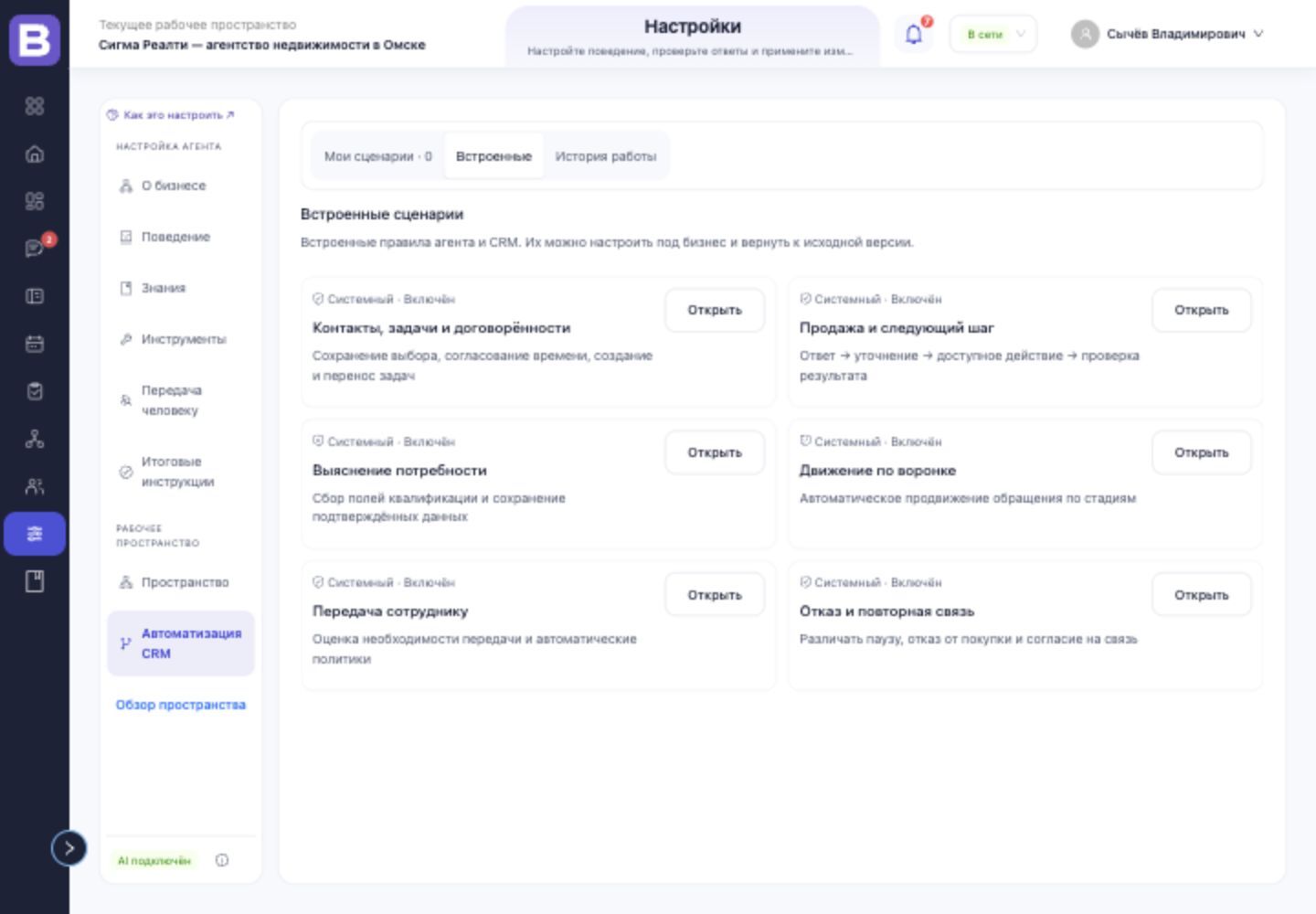Open the В сети status dropdown
Screen dimensions: 1316x914
click(x=993, y=34)
